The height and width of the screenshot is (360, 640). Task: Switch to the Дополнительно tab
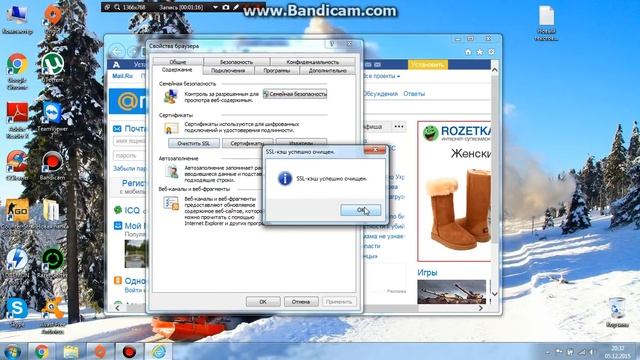coord(327,71)
